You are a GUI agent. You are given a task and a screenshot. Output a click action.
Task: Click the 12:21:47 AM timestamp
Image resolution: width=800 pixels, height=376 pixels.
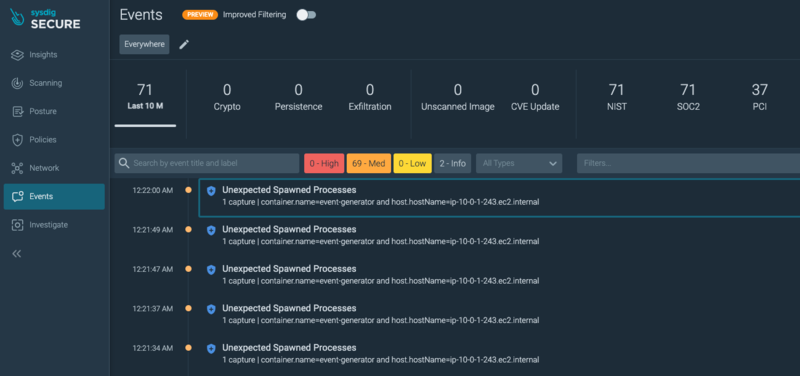point(153,269)
